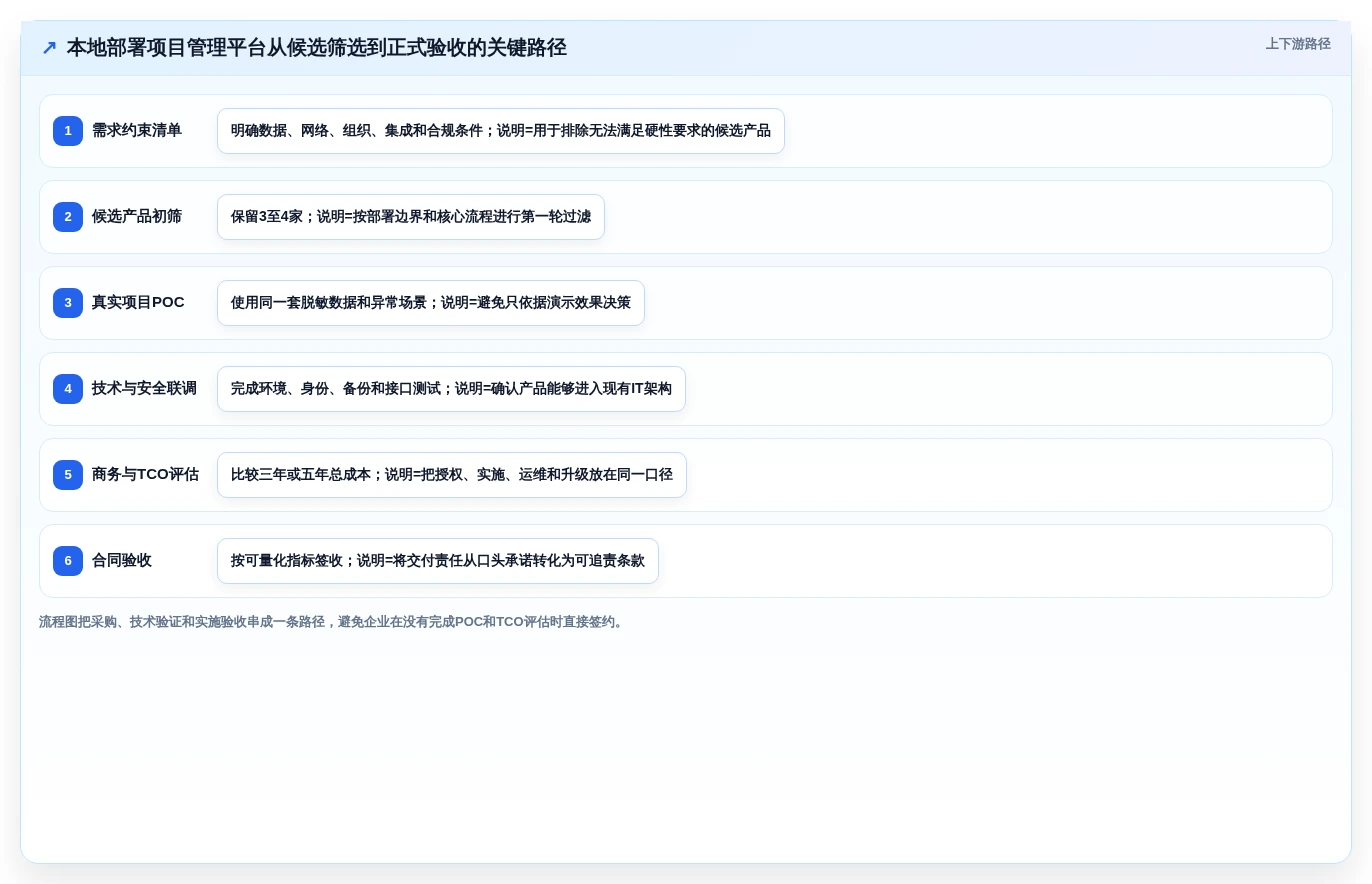Screen dimensions: 1372x884
Task: Open the description box starting 使用同一套脱敏数据
Action: pos(431,303)
